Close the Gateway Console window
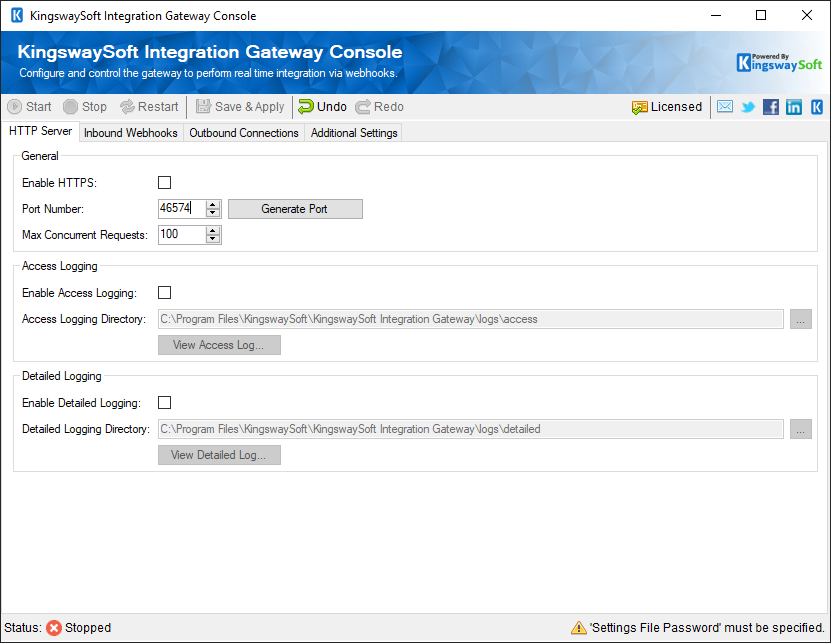 [807, 15]
